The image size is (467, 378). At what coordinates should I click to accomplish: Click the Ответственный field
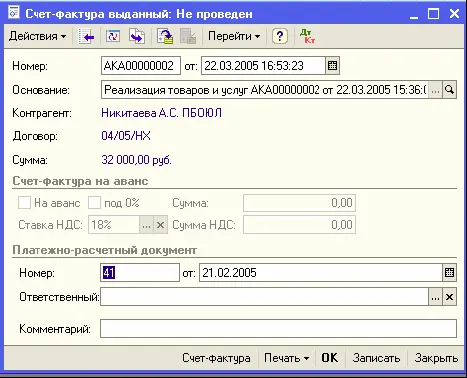click(264, 297)
